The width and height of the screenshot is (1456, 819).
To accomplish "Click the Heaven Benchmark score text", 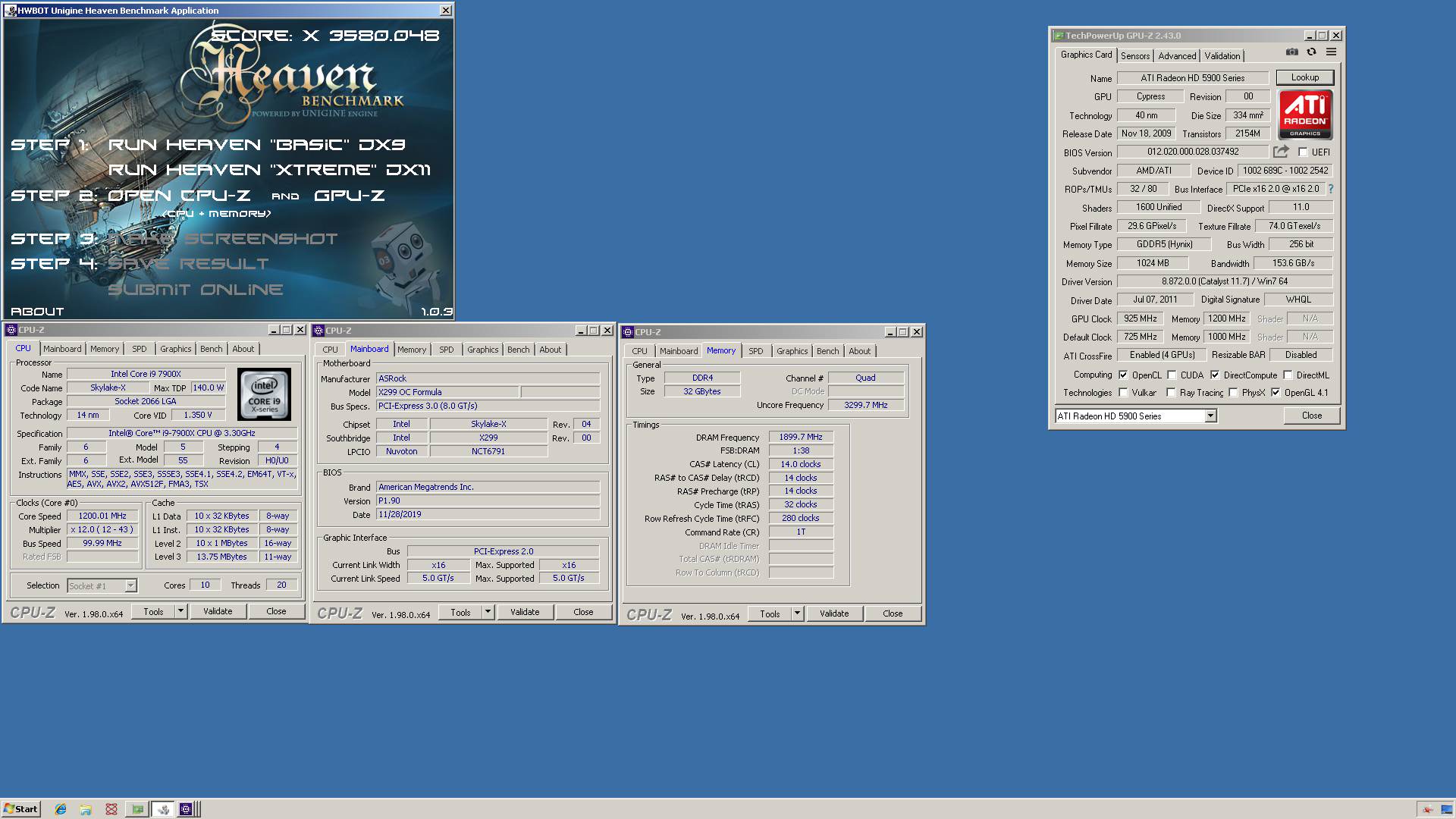I will pos(325,36).
